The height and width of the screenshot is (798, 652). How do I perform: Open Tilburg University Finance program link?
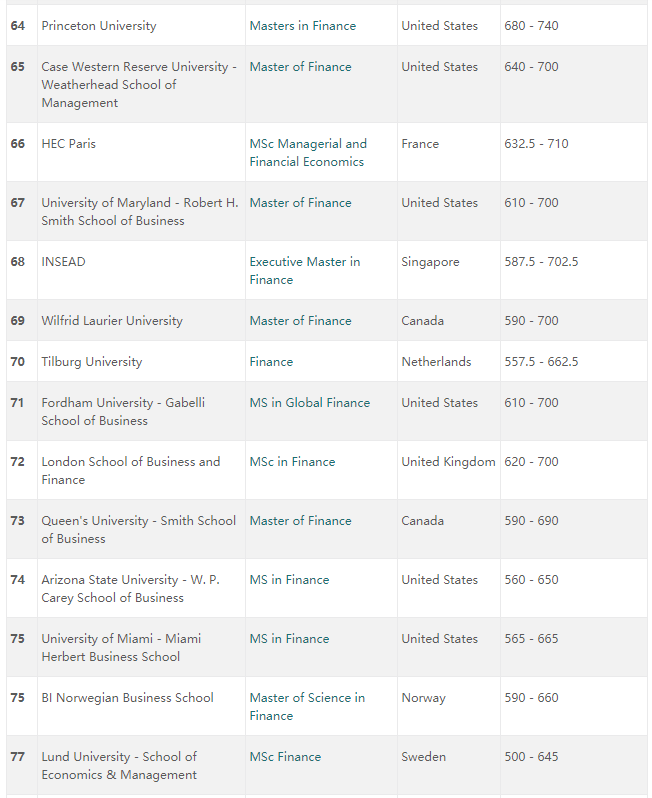(x=271, y=362)
